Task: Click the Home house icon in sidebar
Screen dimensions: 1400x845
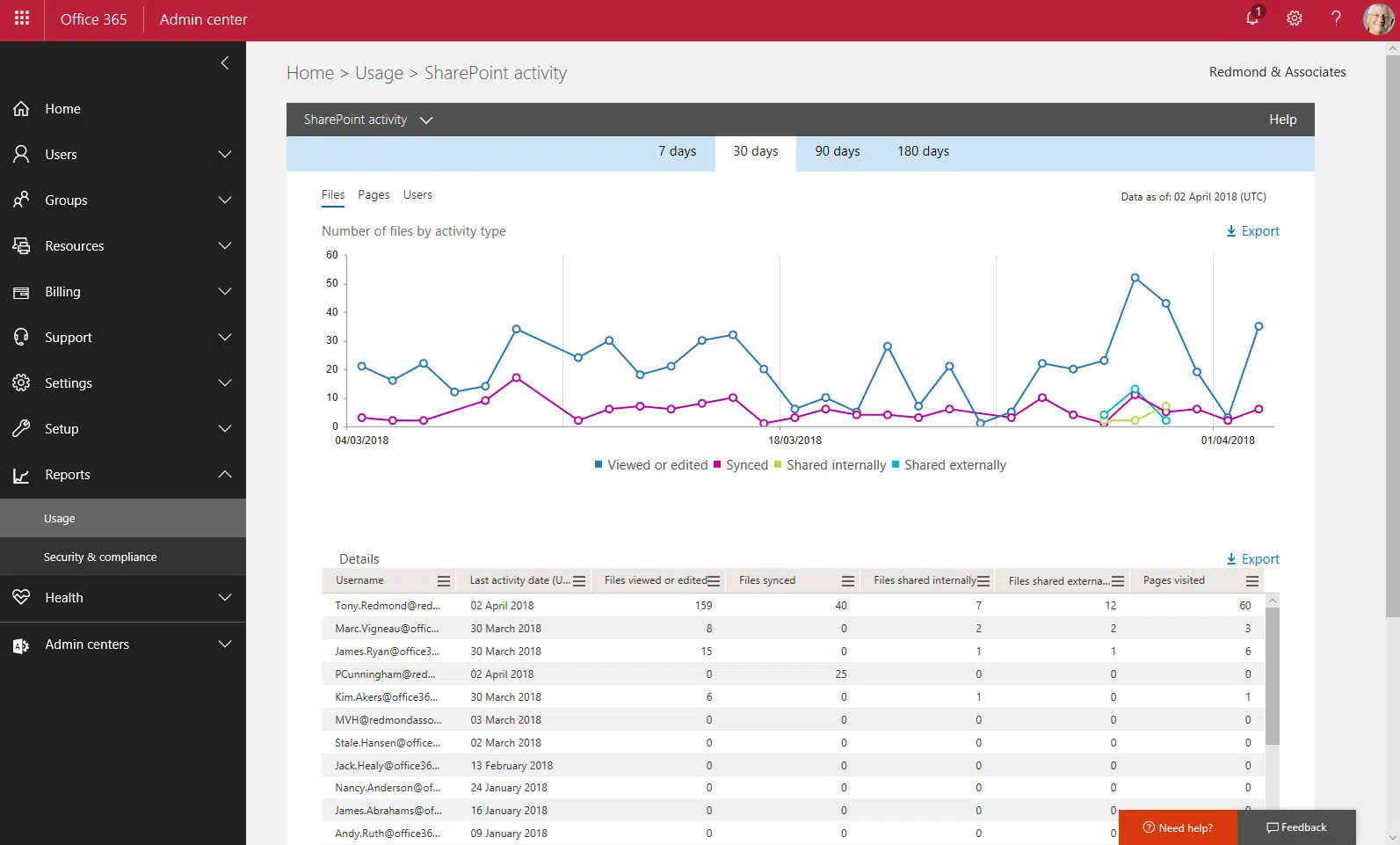Action: (21, 108)
